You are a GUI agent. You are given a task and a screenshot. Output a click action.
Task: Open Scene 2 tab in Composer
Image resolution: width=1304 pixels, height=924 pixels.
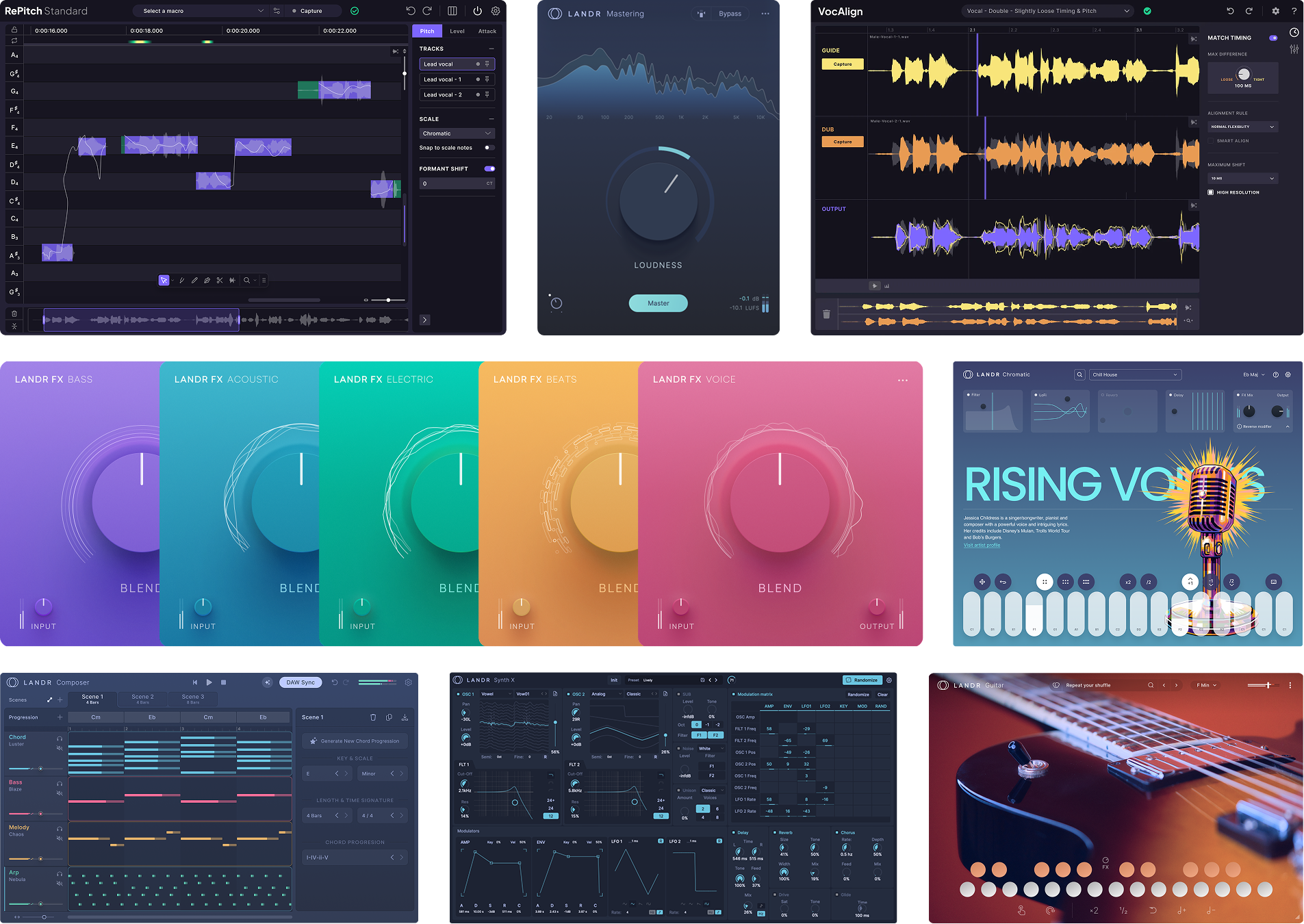tap(142, 699)
